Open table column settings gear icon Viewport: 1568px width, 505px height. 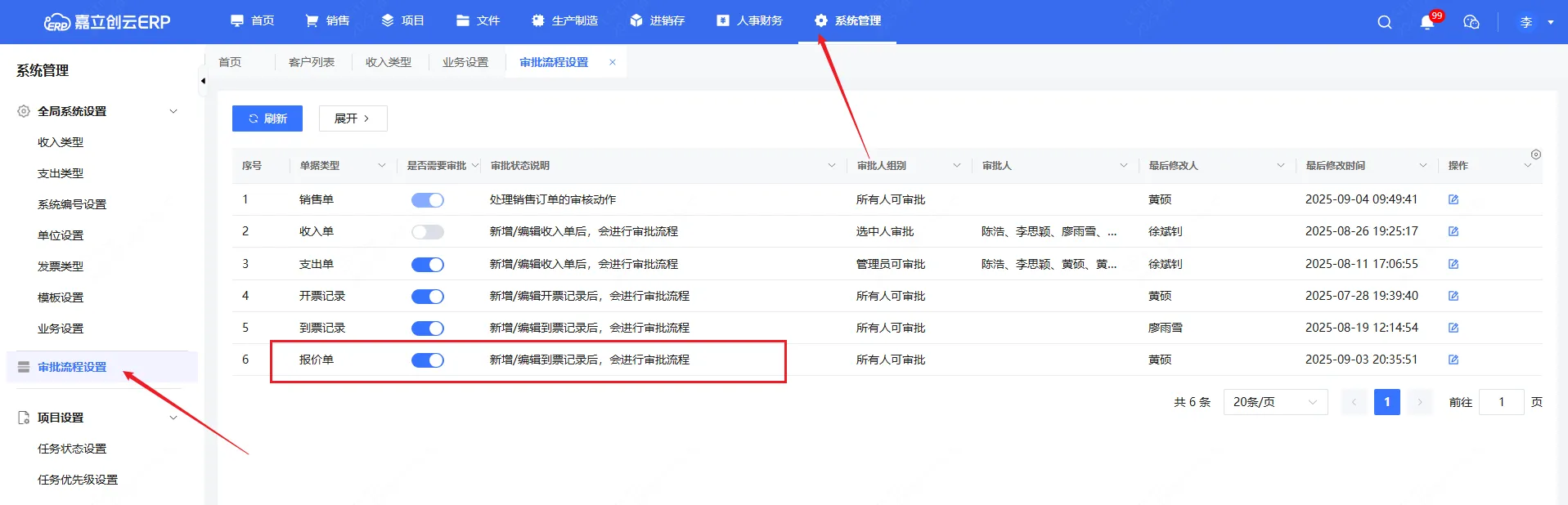[x=1536, y=154]
